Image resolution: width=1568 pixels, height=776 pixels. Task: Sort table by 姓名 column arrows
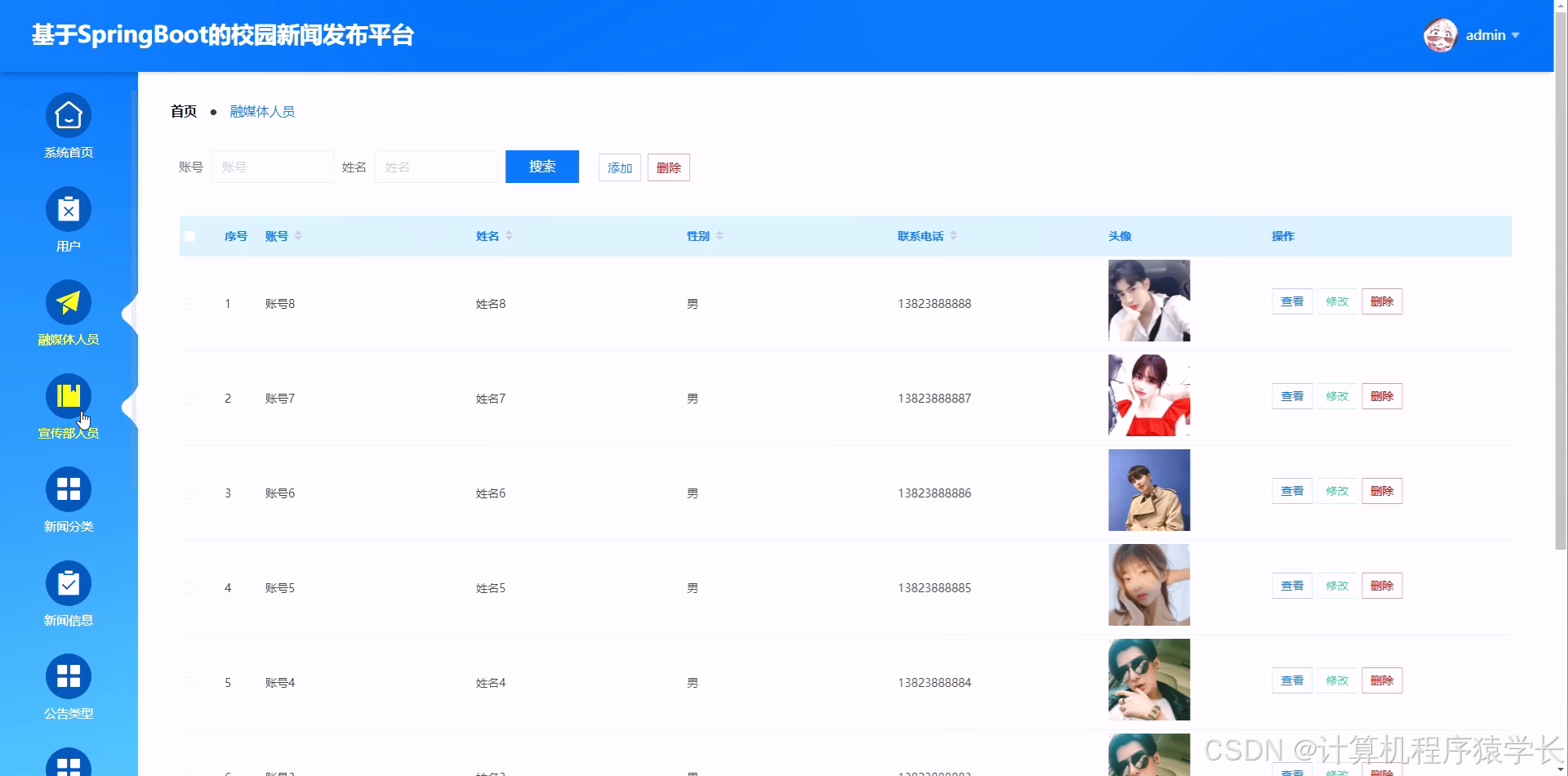click(x=509, y=235)
